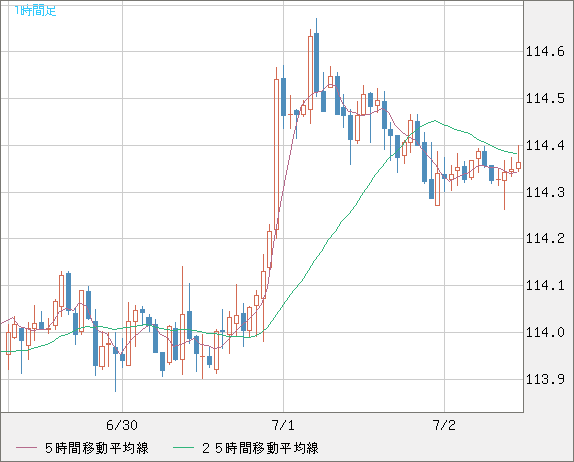Click the purple 5-hour average legend line

pos(26,448)
